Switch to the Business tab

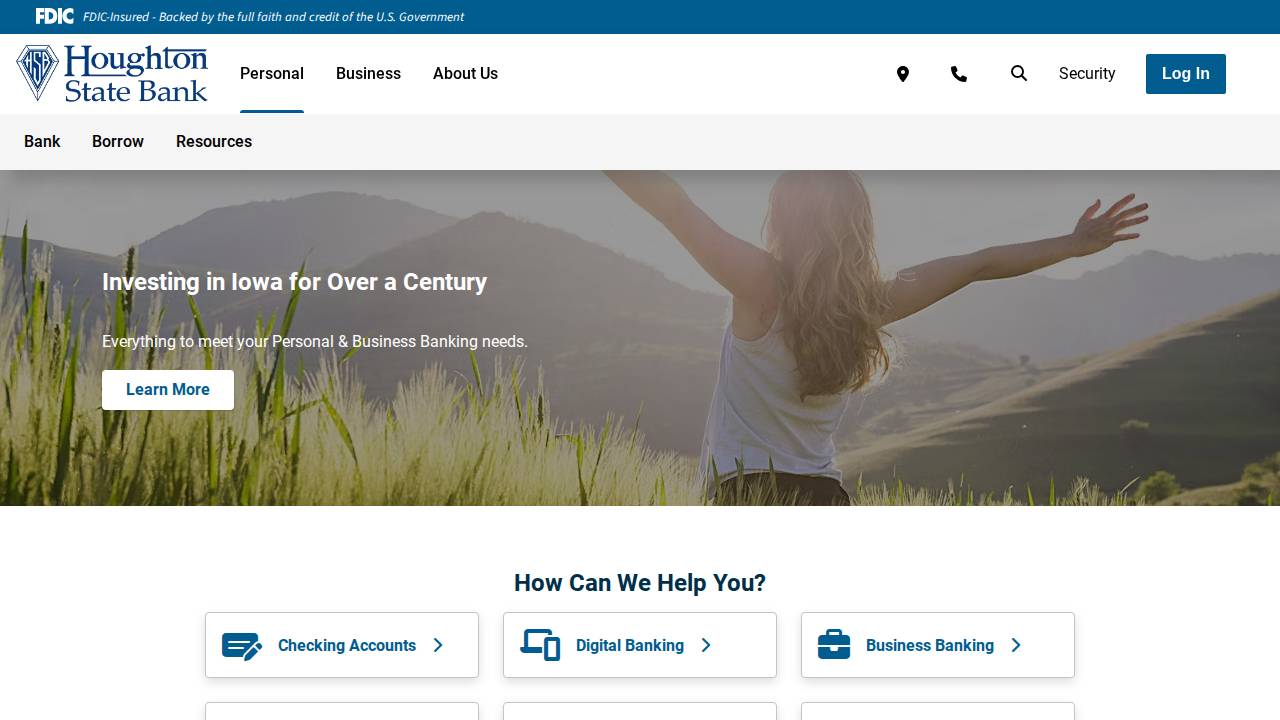tap(368, 73)
